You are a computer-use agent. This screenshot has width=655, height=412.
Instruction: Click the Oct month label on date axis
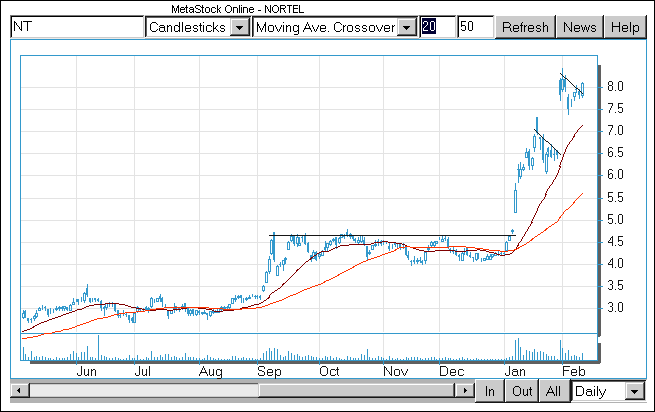[x=329, y=371]
